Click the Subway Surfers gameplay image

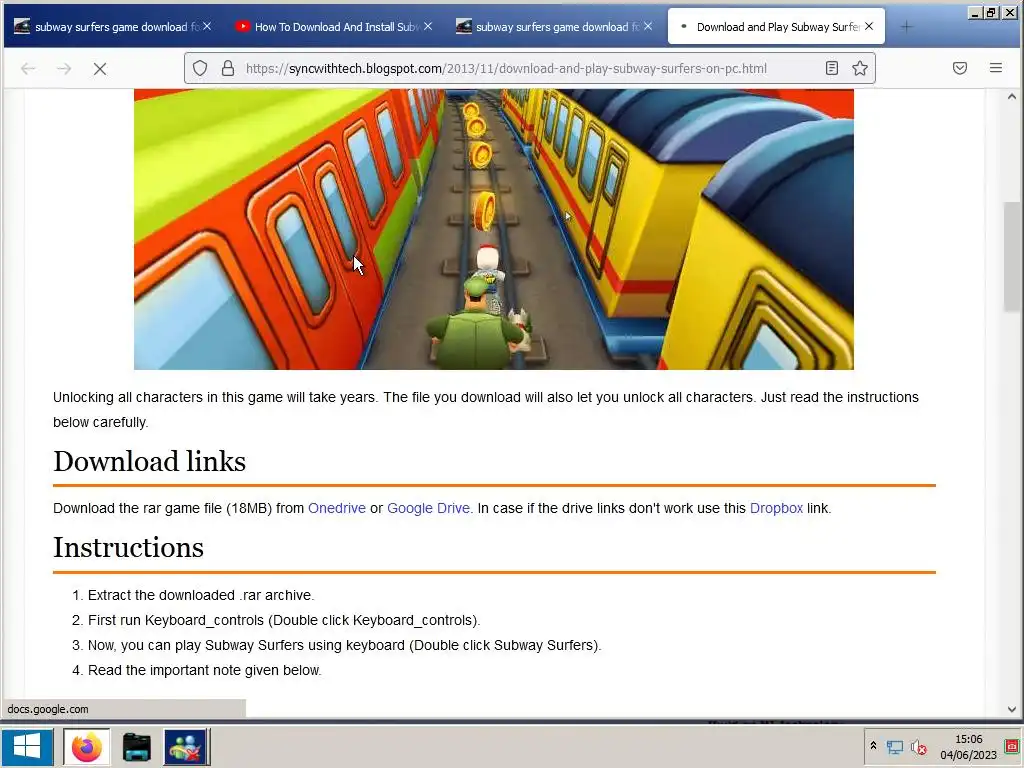click(494, 229)
